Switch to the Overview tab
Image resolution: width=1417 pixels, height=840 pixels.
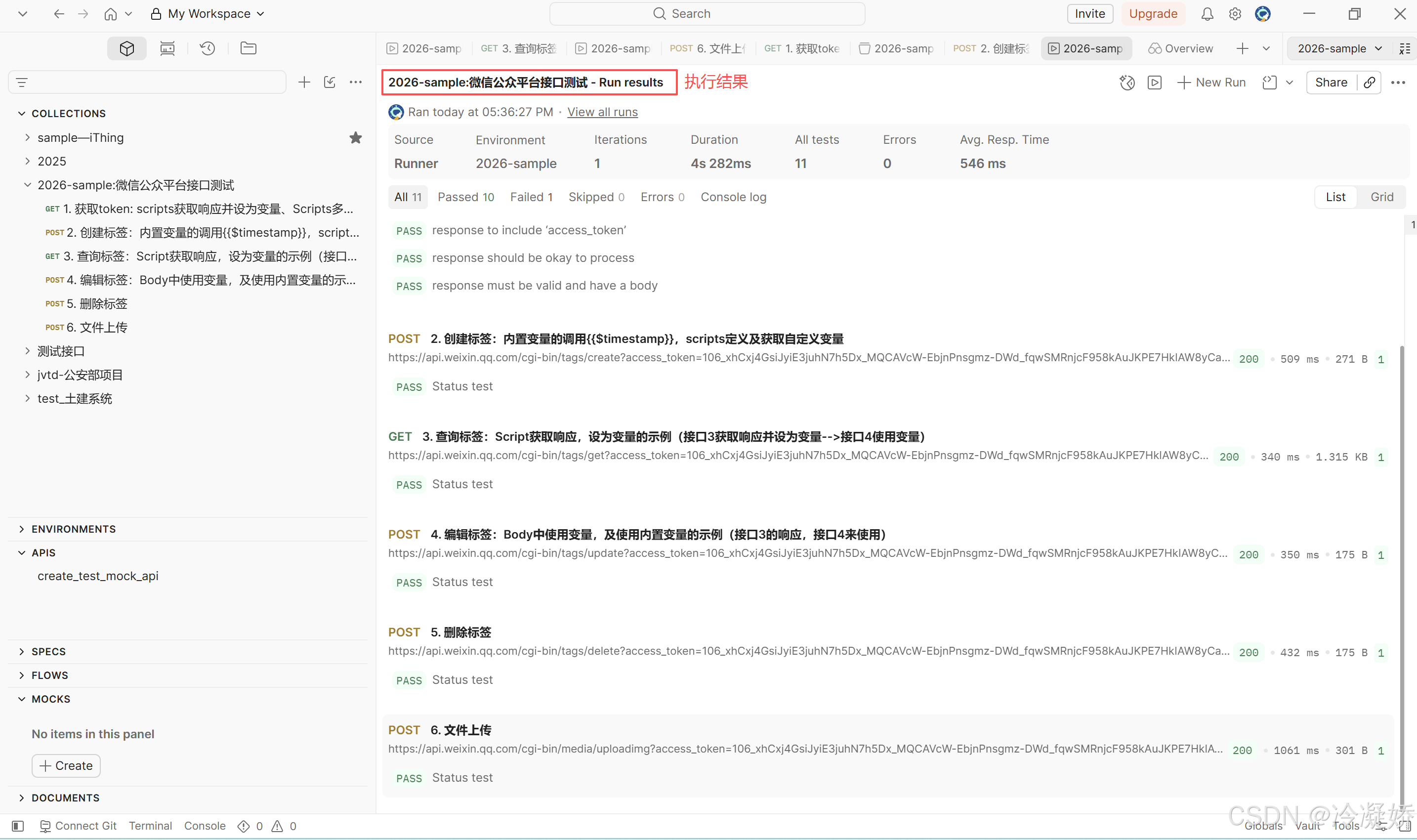pyautogui.click(x=1181, y=49)
